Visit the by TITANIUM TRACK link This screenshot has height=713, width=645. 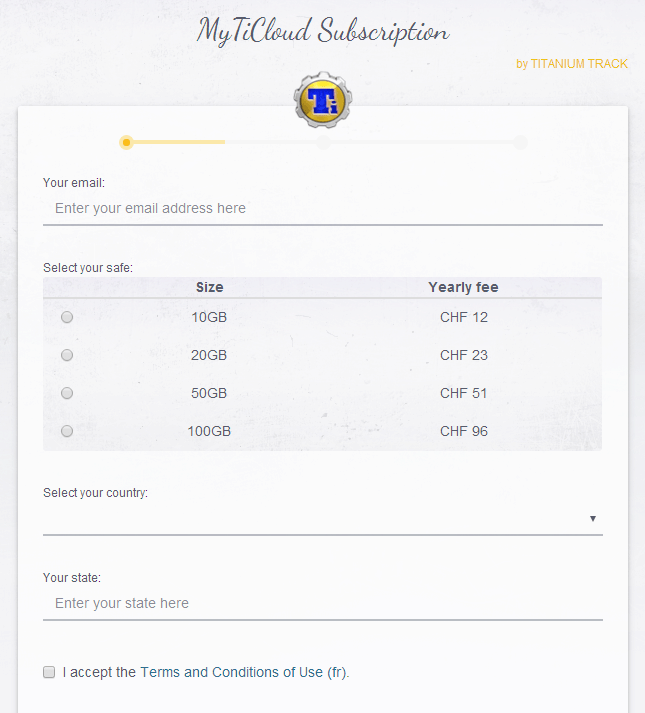572,64
